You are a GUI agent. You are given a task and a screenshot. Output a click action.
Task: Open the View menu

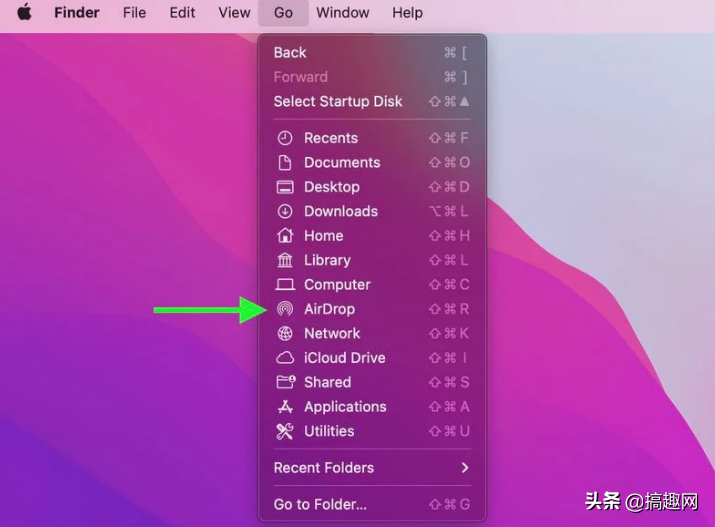point(234,12)
